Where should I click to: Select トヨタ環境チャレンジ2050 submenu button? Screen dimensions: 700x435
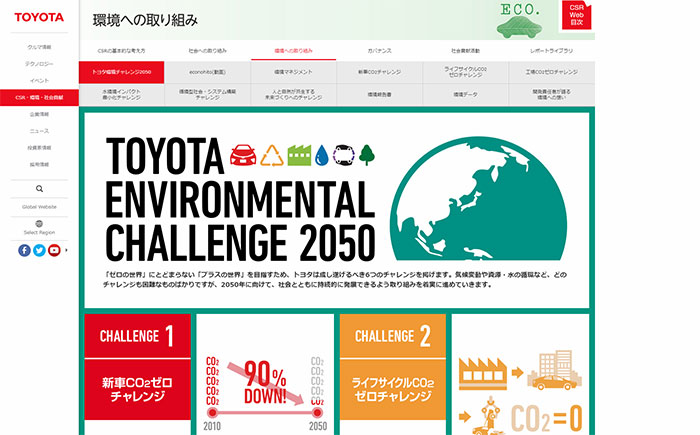pyautogui.click(x=121, y=72)
